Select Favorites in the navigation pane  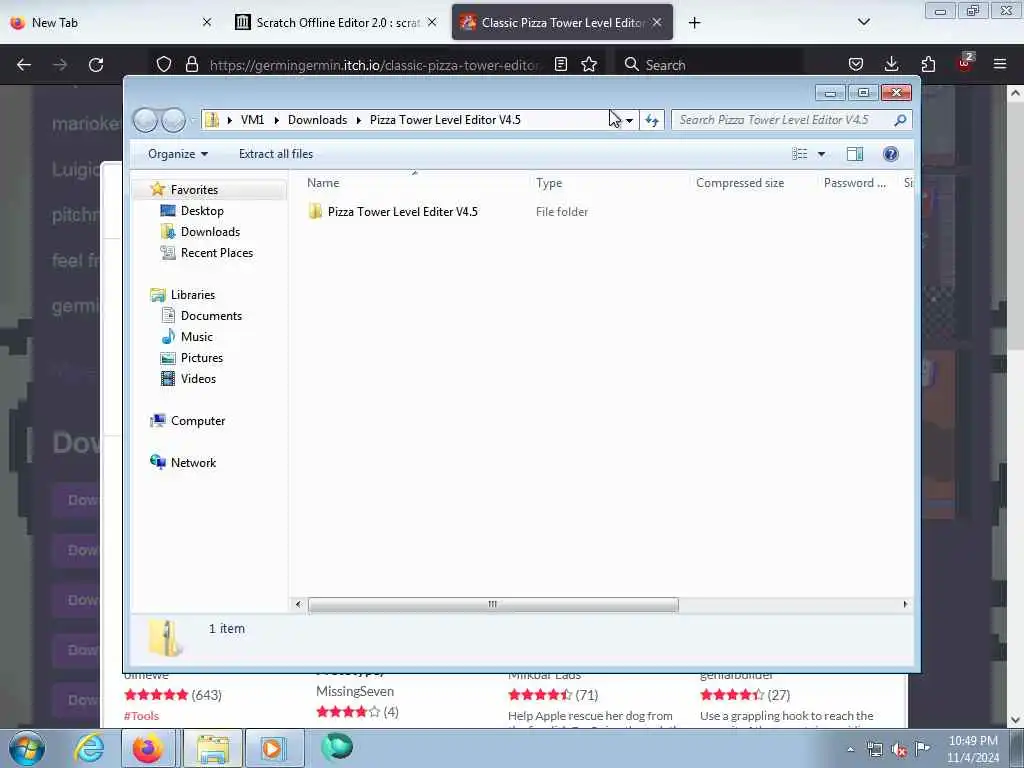coord(194,189)
